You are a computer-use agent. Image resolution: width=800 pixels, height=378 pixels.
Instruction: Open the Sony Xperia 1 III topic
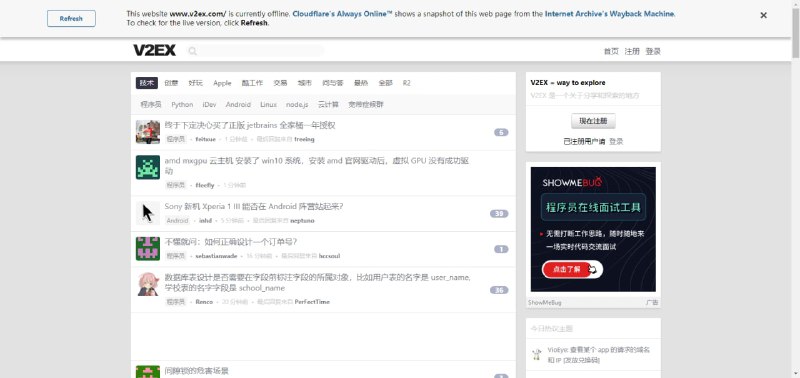click(x=254, y=207)
